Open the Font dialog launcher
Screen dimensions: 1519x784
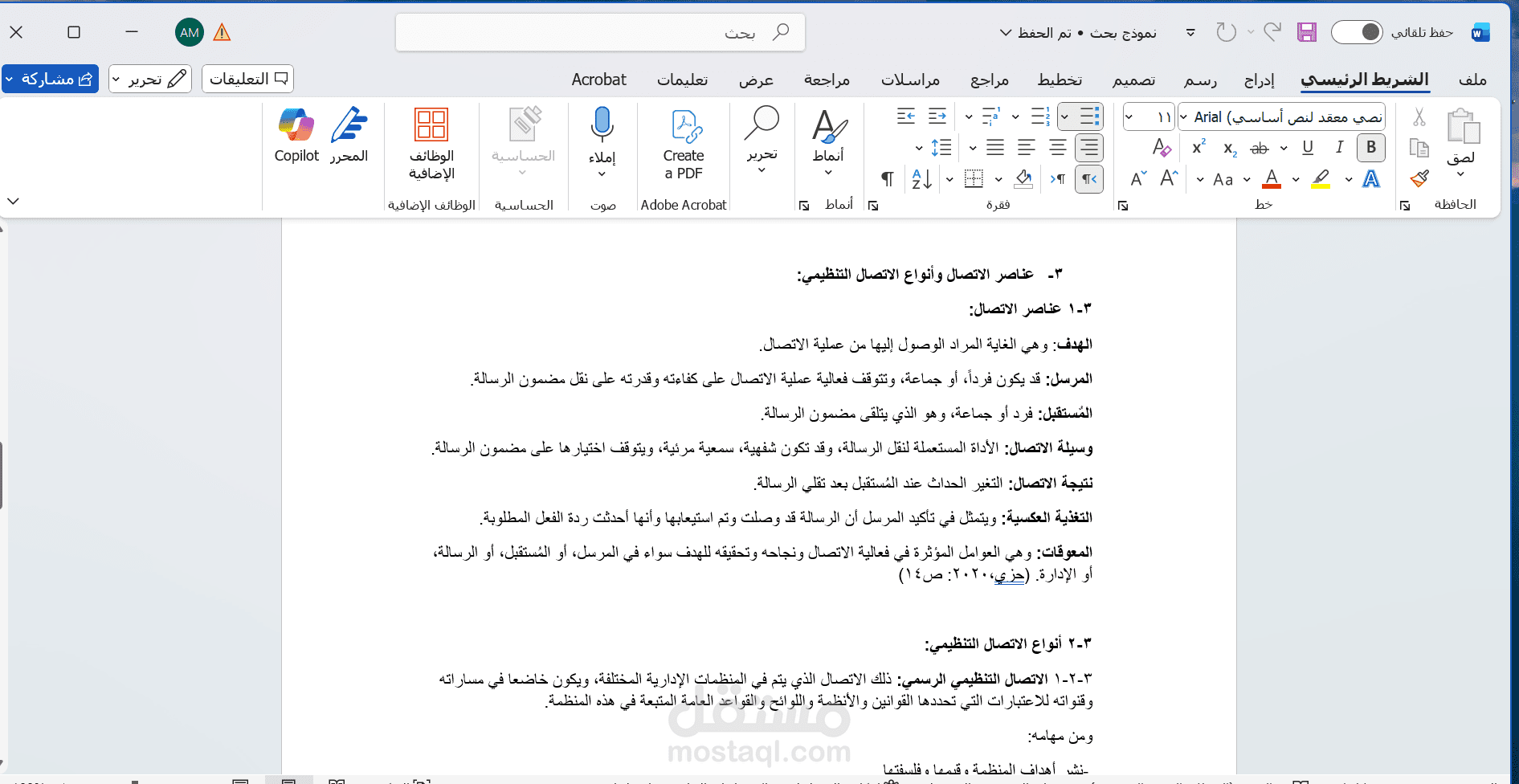click(x=1123, y=206)
